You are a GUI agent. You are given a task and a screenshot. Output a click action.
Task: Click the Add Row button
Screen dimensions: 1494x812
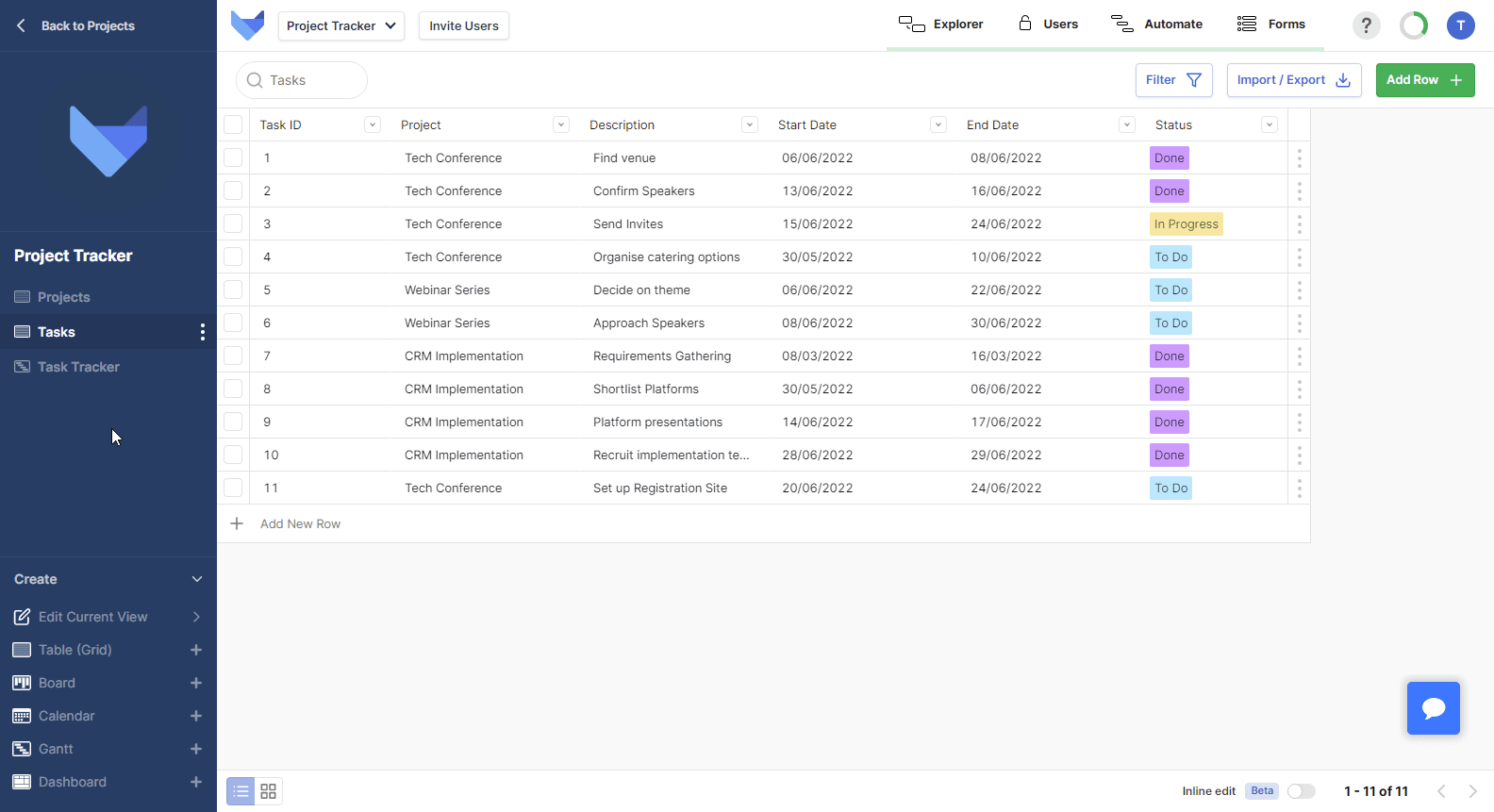(x=1424, y=80)
